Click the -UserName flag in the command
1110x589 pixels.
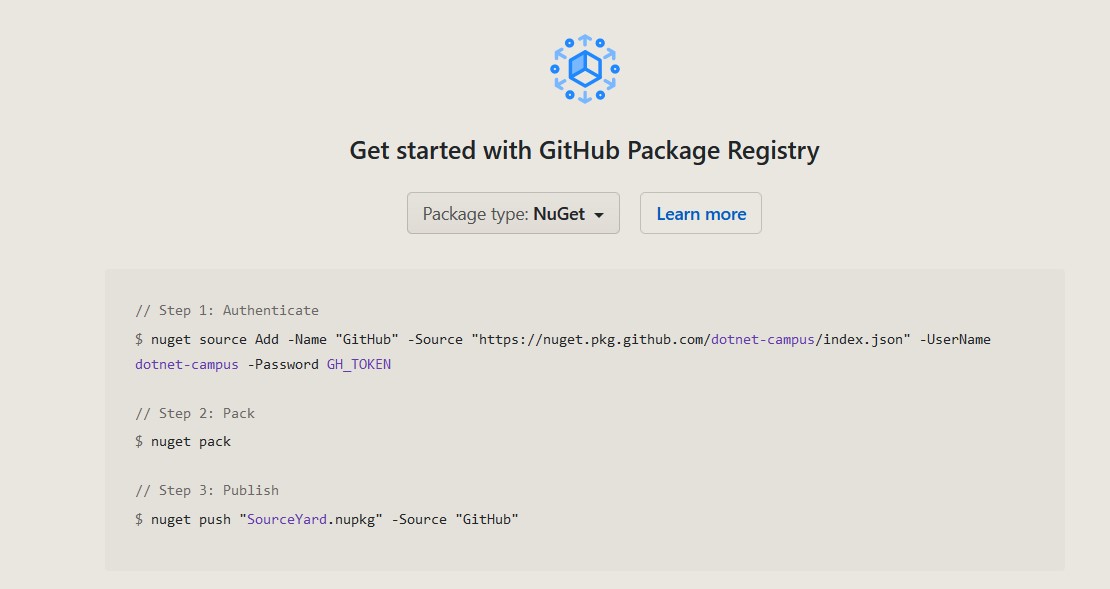click(x=955, y=339)
